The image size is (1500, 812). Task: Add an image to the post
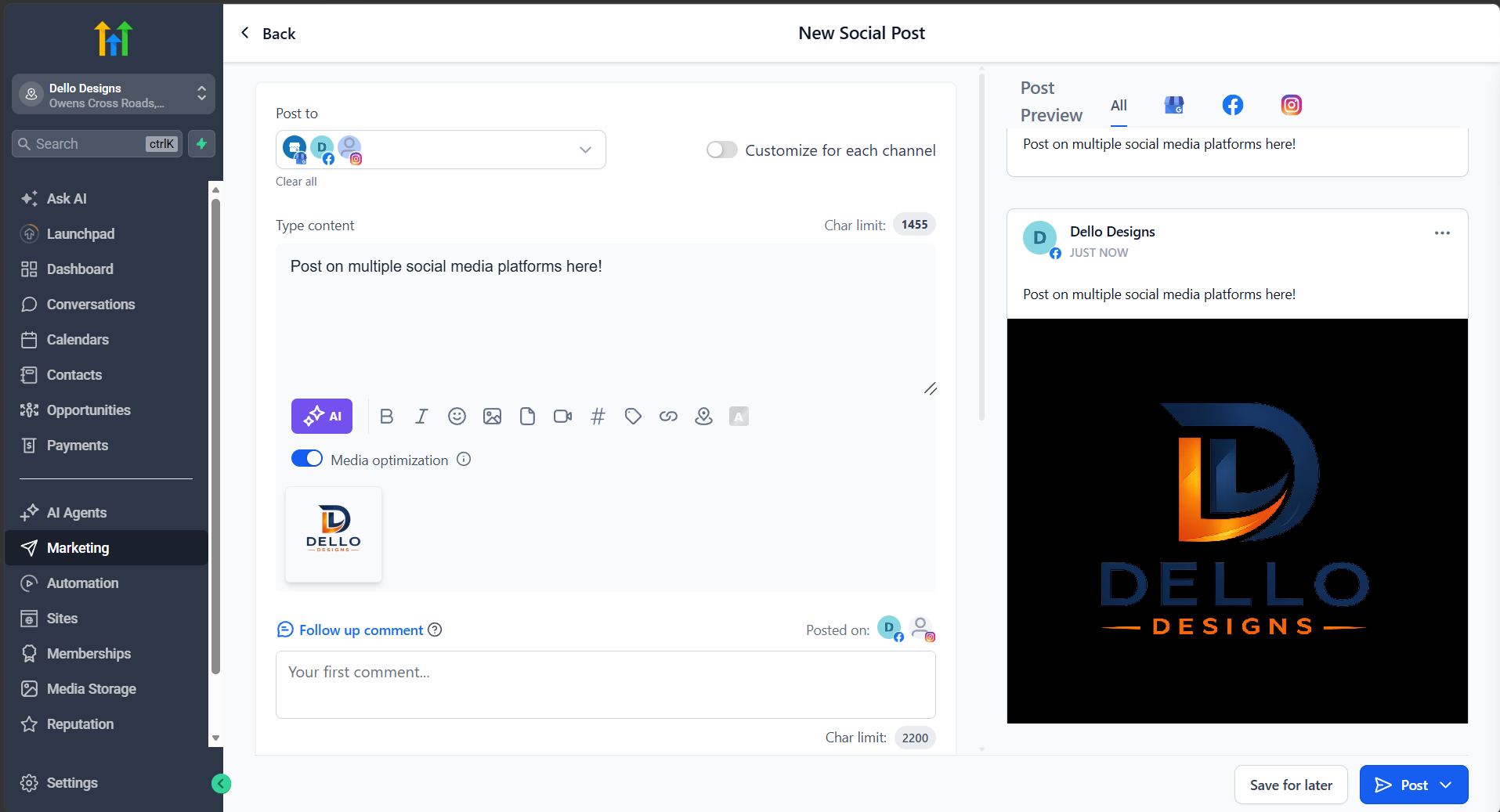(492, 417)
